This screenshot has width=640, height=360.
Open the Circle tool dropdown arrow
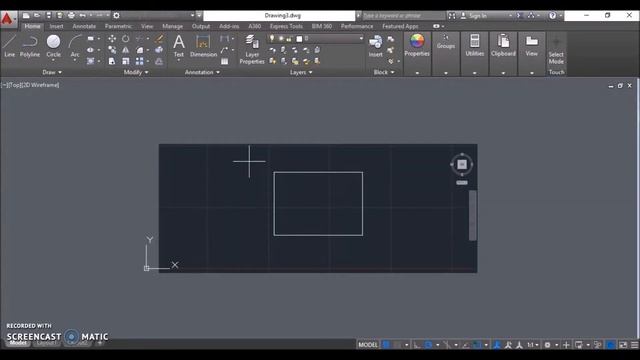coord(53,60)
